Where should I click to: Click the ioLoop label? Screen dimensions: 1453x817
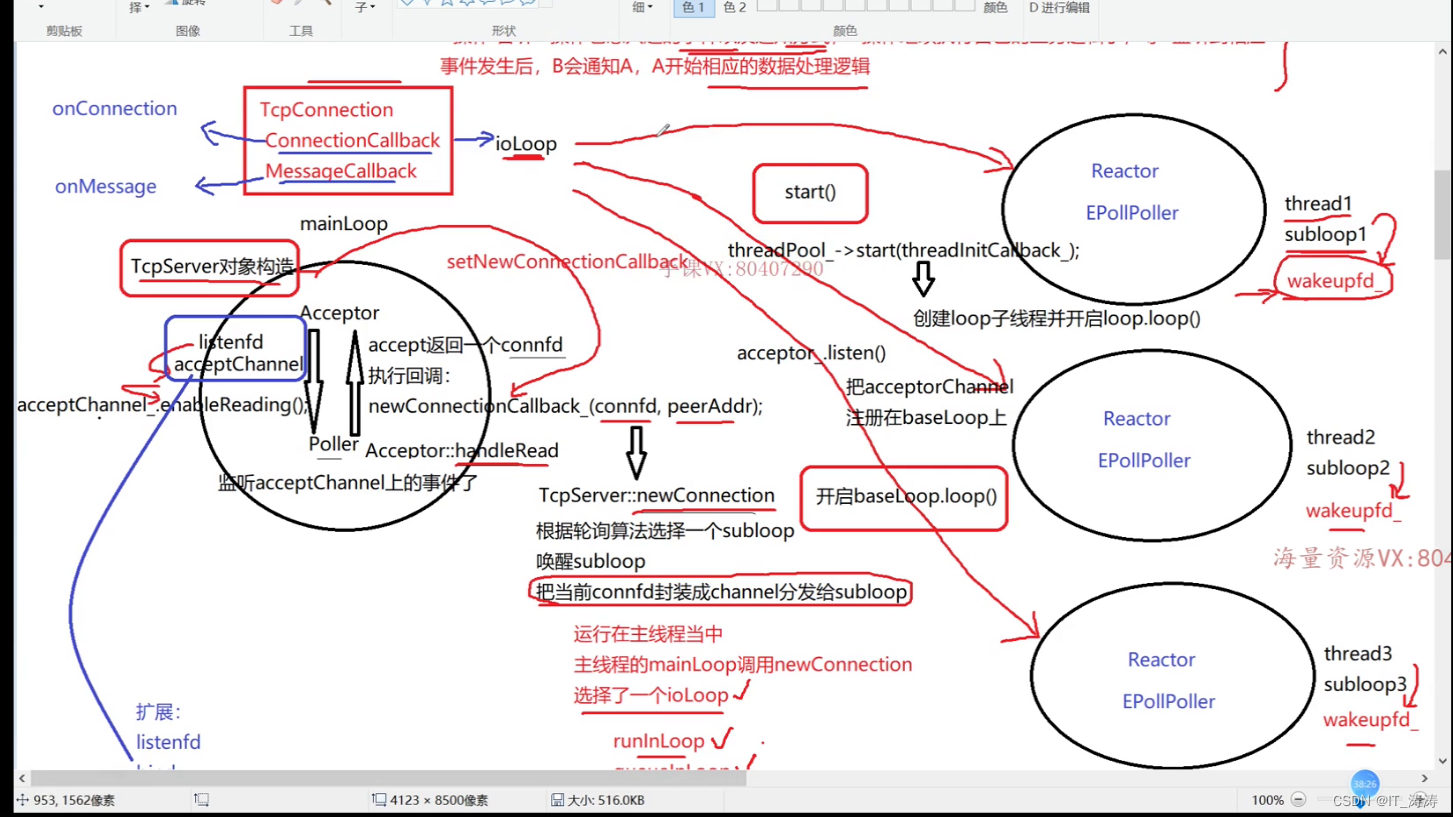tap(526, 144)
